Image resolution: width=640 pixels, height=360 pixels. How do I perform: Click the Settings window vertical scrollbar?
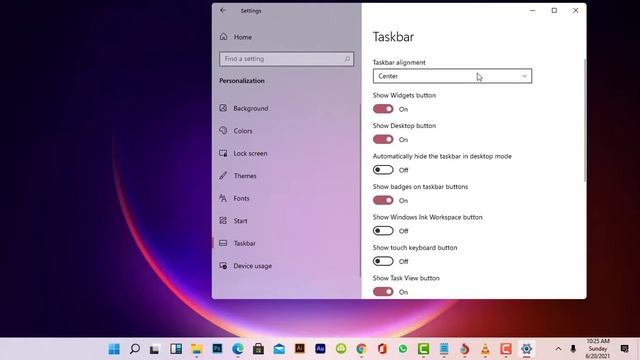585,120
